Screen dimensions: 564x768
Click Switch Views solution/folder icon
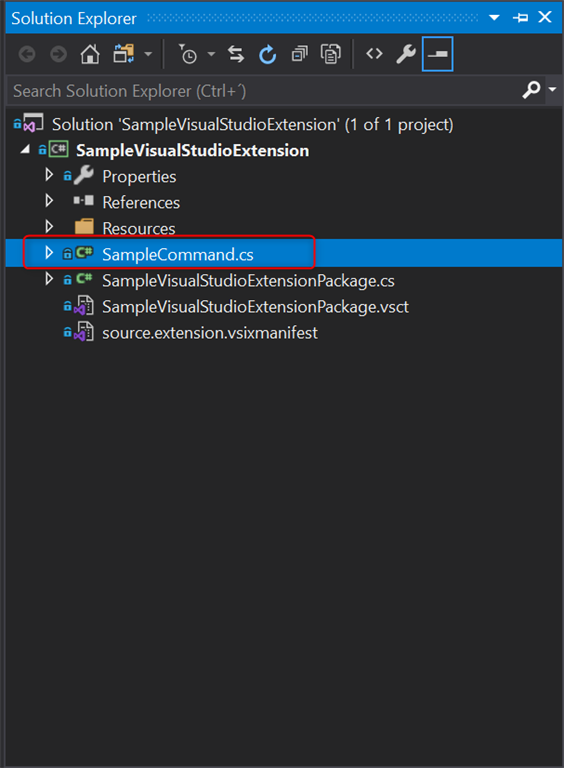[124, 54]
